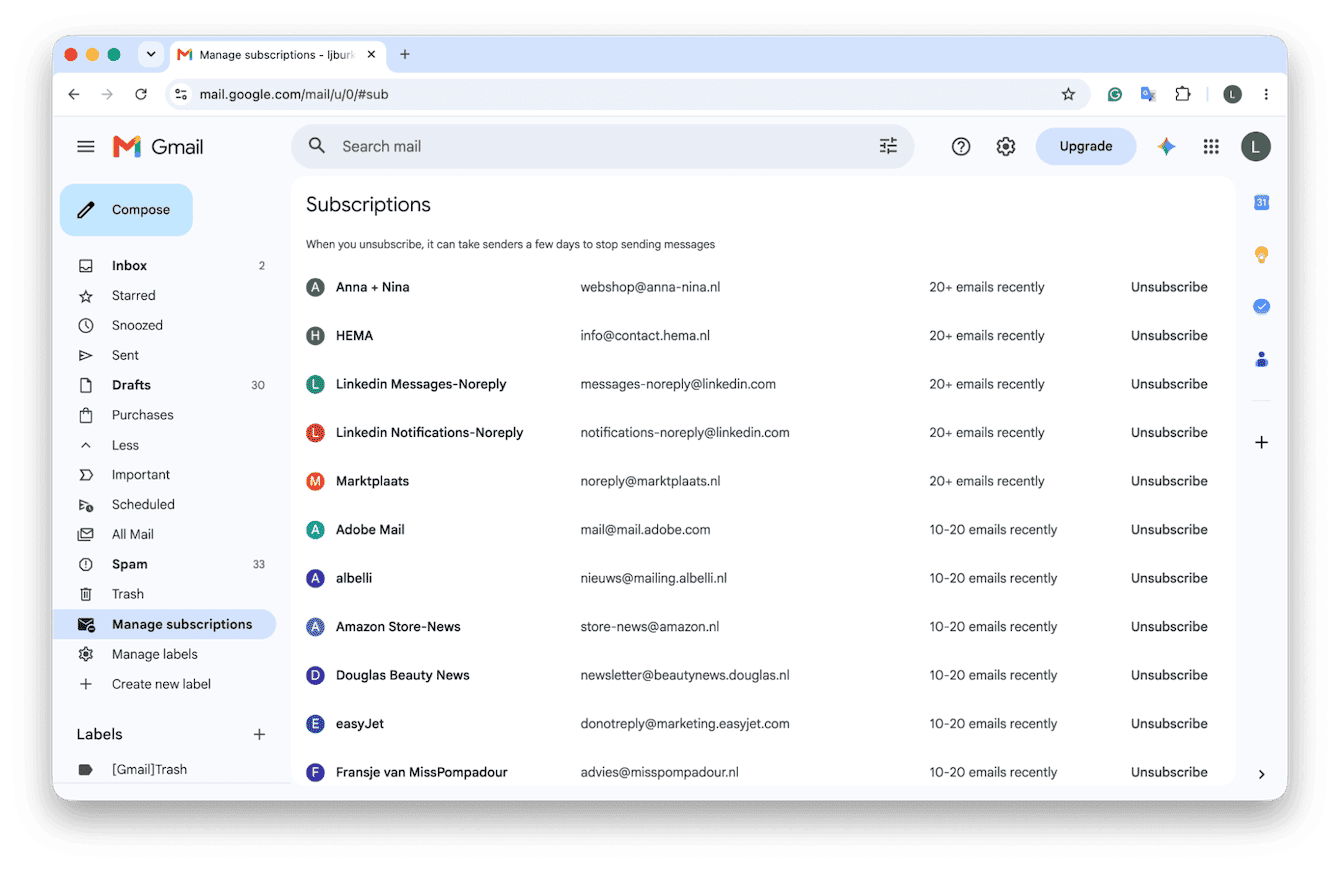Bookmark this page with the star icon
The height and width of the screenshot is (870, 1340).
(1068, 94)
